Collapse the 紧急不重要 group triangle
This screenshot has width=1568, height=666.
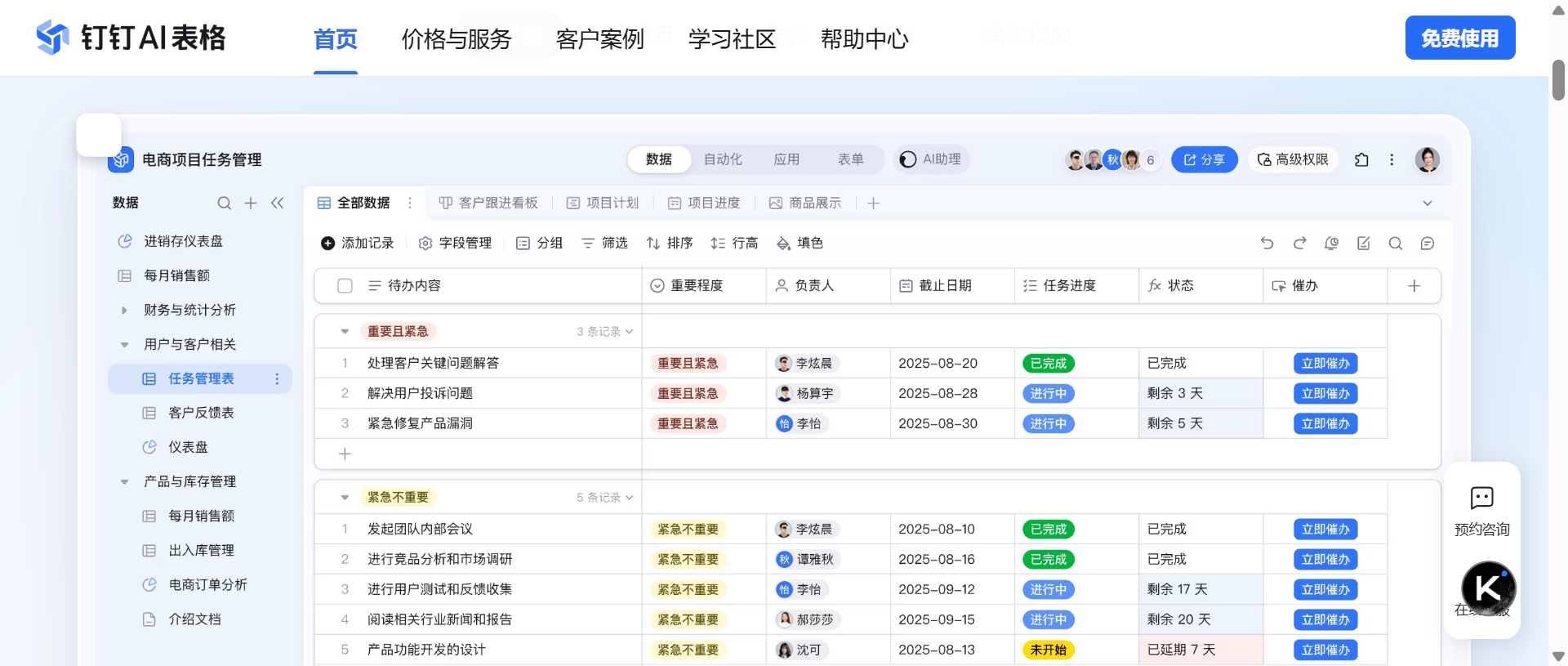click(x=345, y=498)
